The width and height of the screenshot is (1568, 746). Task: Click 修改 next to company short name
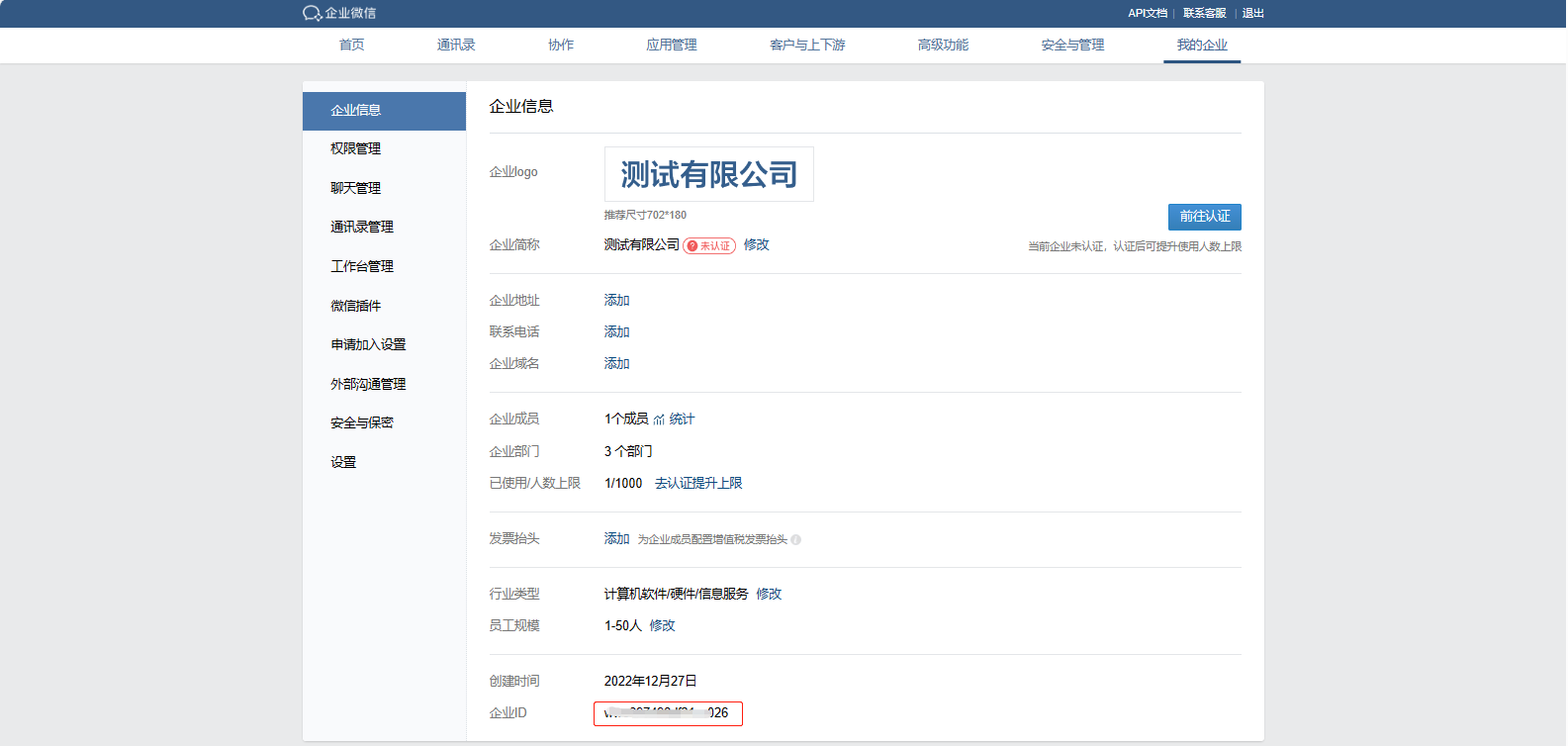click(x=757, y=245)
